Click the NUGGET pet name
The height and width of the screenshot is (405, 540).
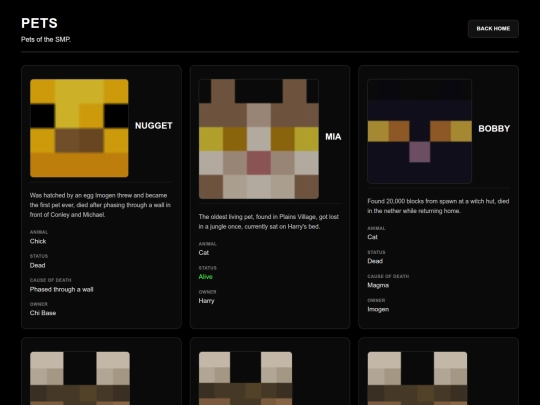[154, 126]
